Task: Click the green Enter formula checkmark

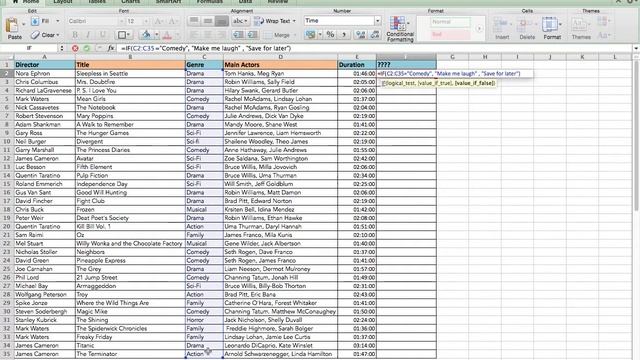Action: pyautogui.click(x=87, y=48)
